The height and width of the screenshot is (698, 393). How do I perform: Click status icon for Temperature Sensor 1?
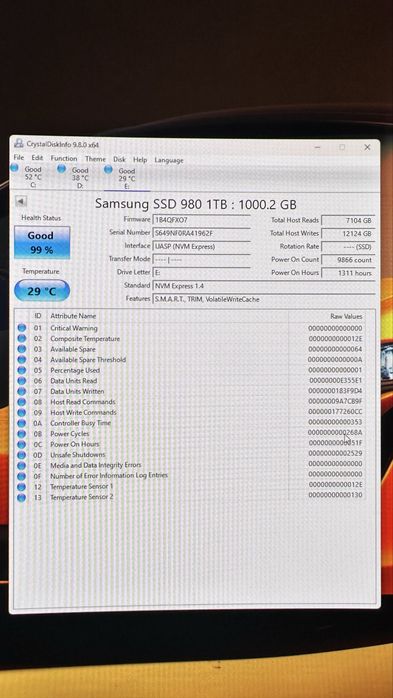21,487
